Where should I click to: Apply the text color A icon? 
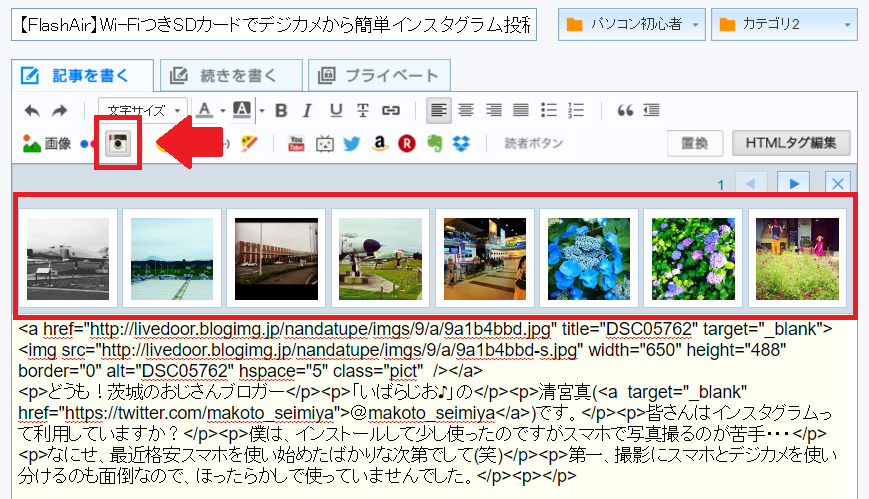(205, 110)
